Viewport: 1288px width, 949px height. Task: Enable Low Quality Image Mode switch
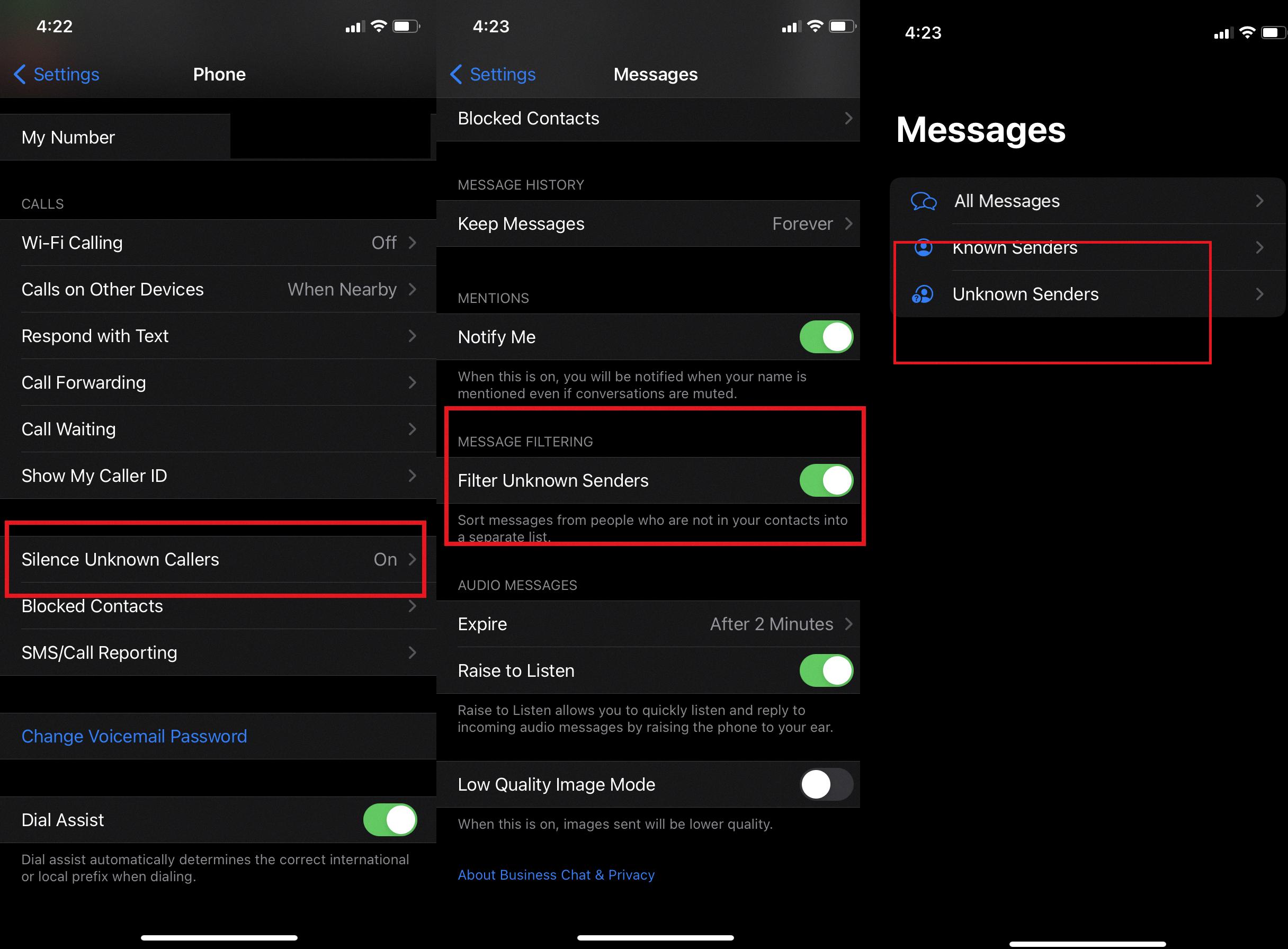[826, 784]
